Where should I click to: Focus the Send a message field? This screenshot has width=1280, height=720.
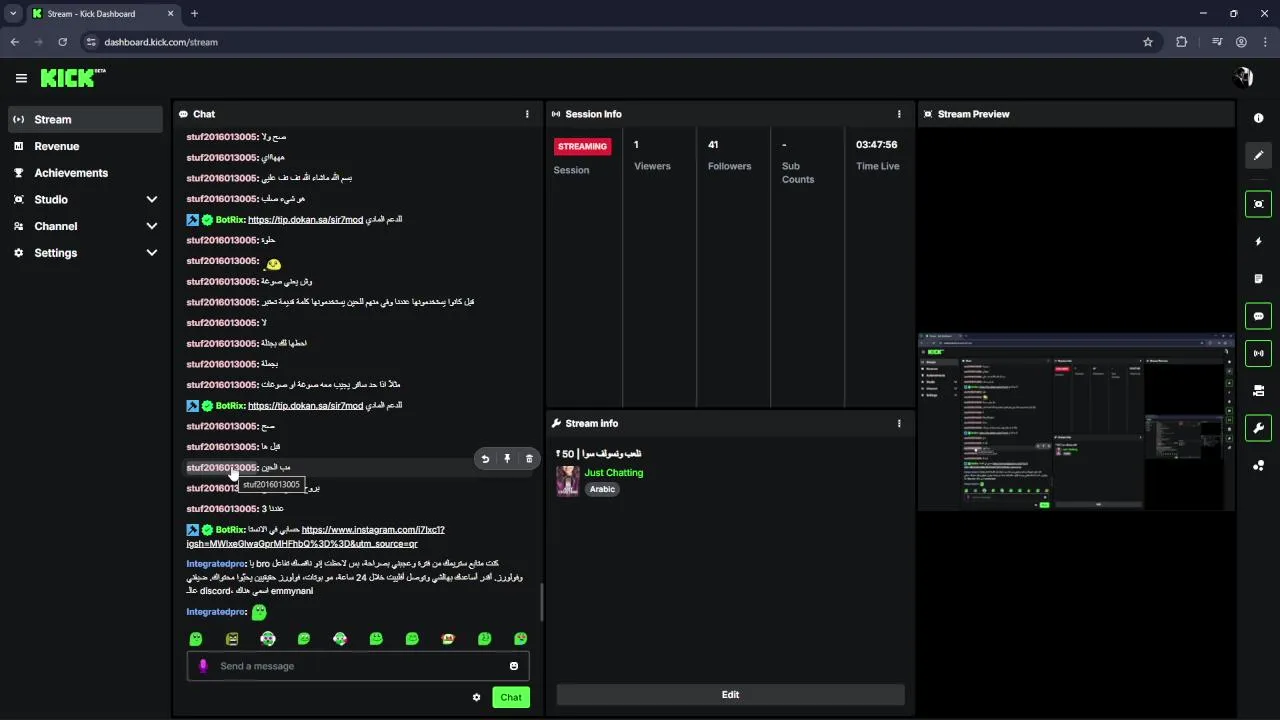click(358, 666)
